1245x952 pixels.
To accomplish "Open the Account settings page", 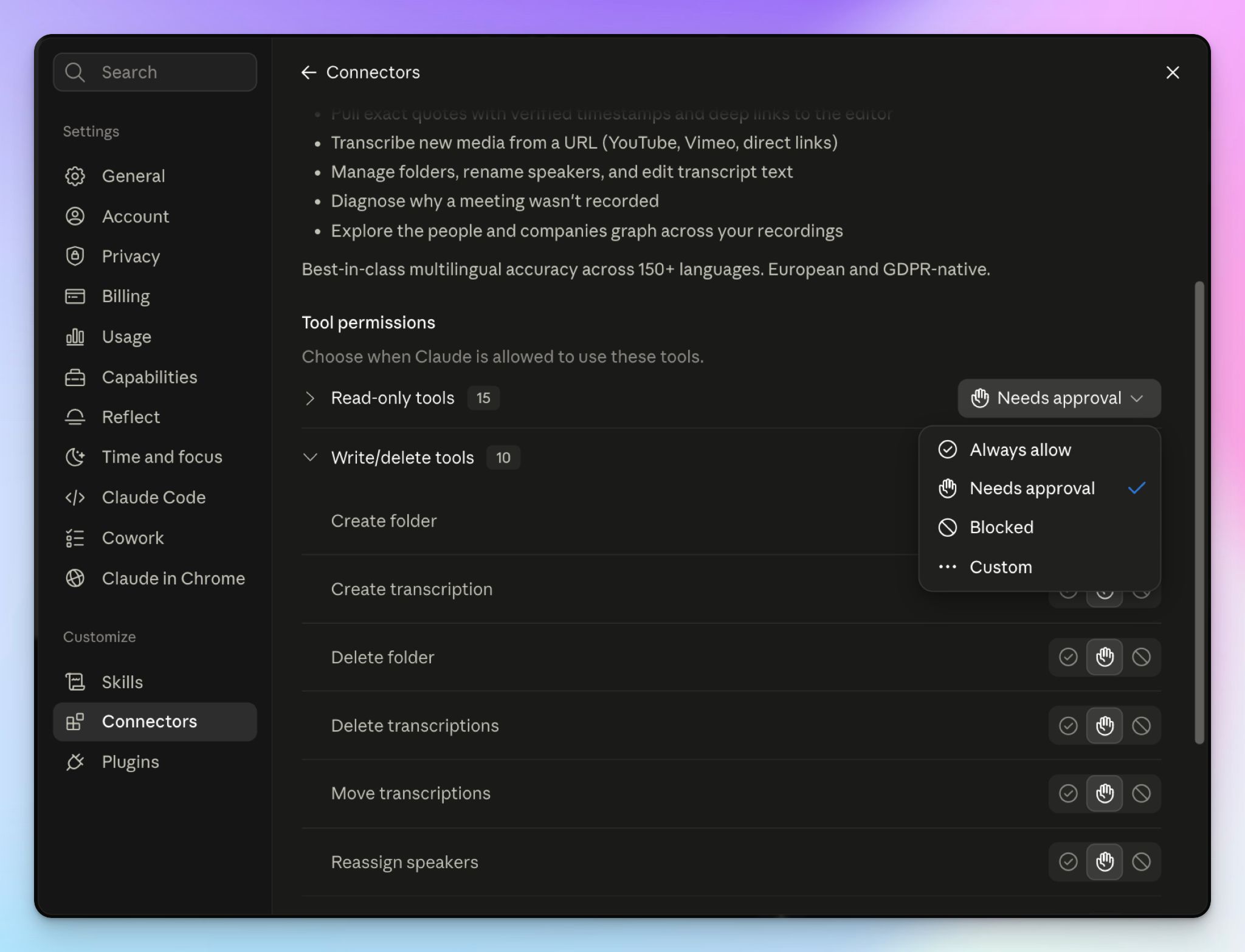I will 155,216.
